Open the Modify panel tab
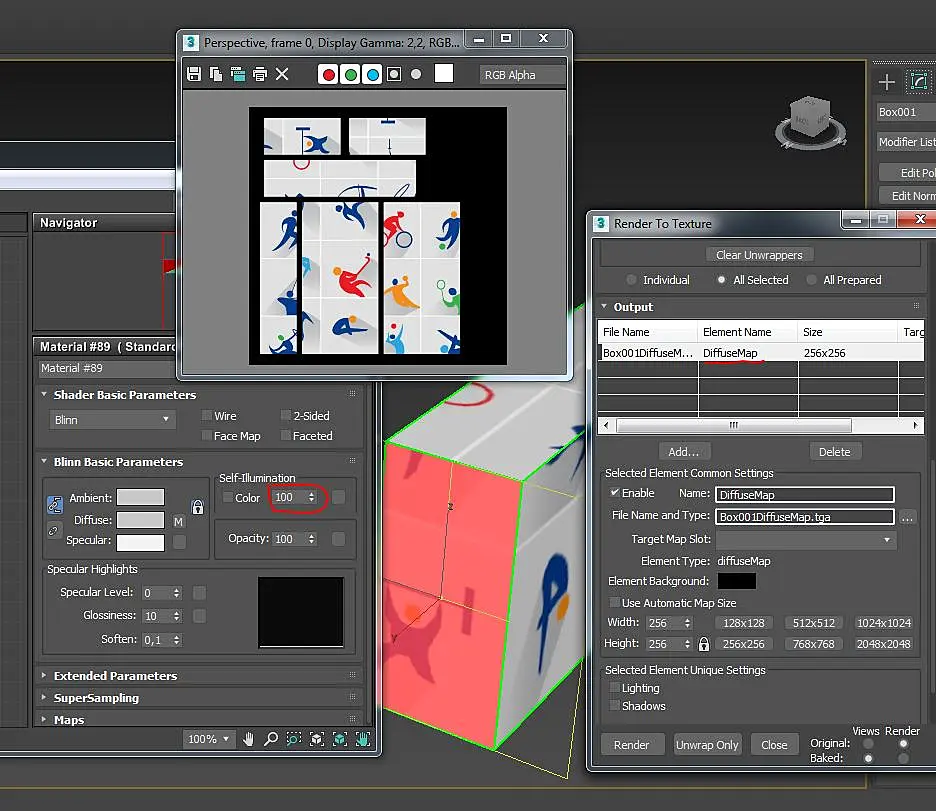This screenshot has height=811, width=936. pos(918,82)
